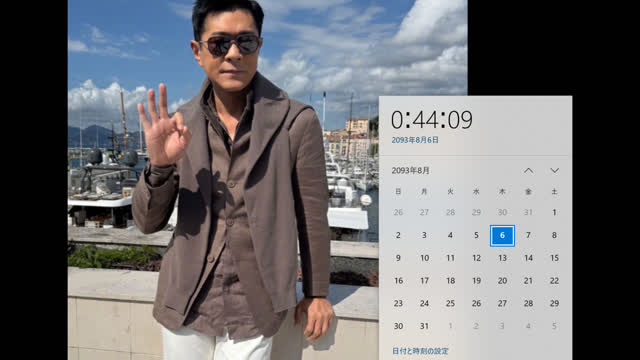Open the 2093年8月 month header view
Viewport: 640px width, 360px height.
point(411,171)
